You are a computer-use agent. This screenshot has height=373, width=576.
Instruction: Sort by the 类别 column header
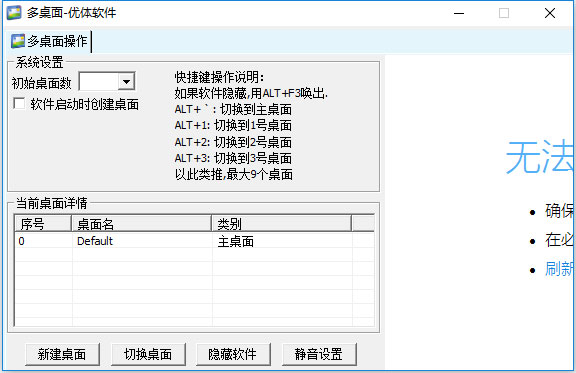282,223
